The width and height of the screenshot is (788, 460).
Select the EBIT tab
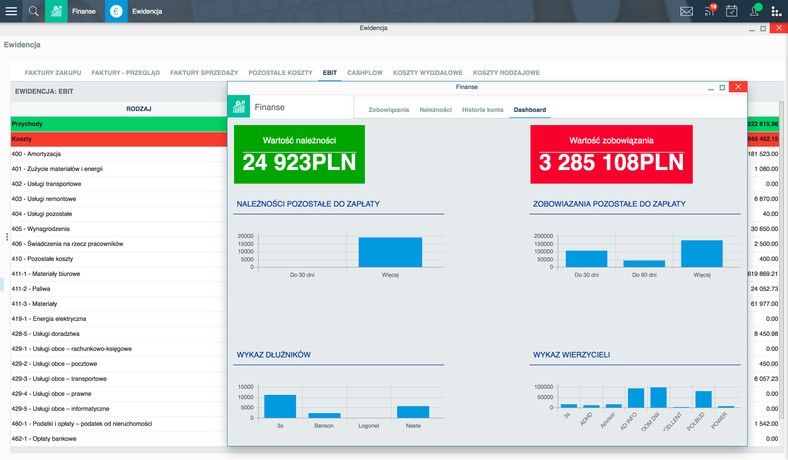(x=330, y=72)
